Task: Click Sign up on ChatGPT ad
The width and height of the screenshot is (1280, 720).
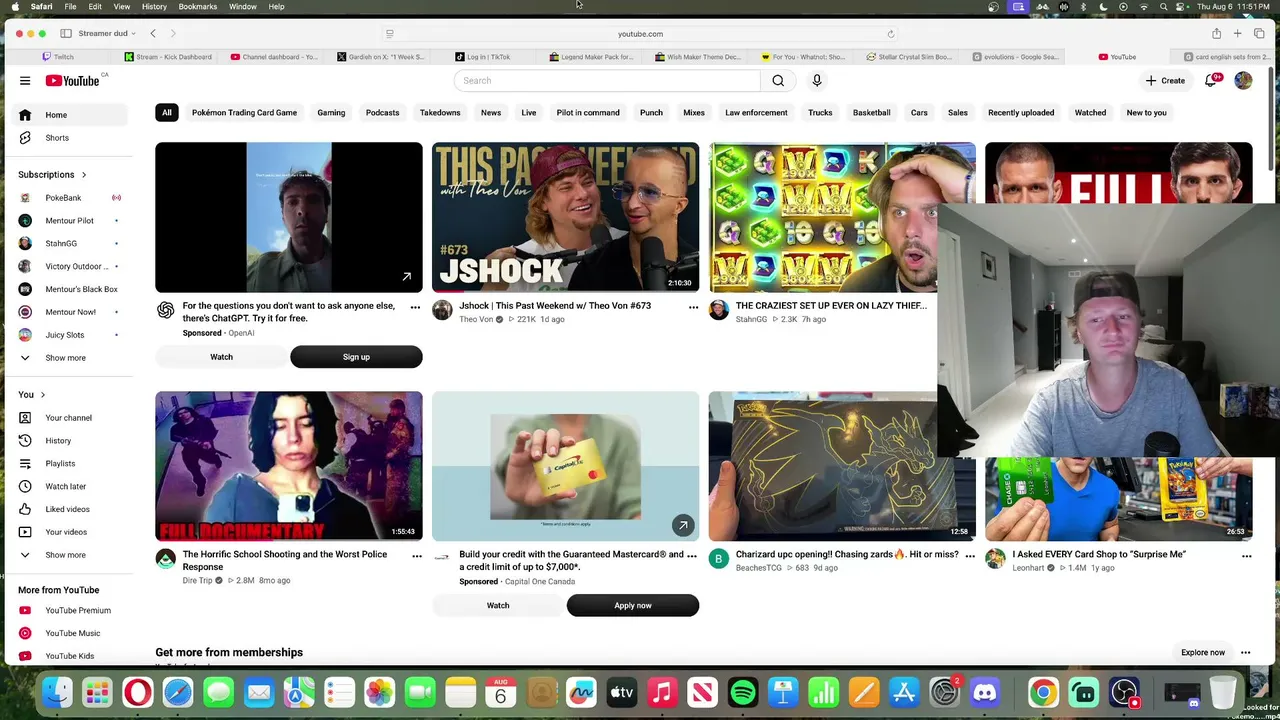Action: coord(356,357)
